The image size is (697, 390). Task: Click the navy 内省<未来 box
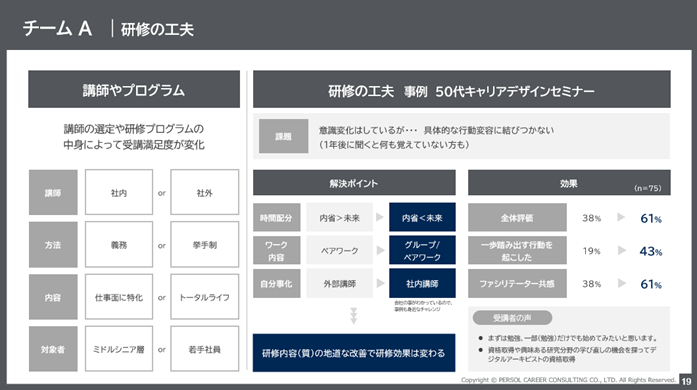pos(422,217)
